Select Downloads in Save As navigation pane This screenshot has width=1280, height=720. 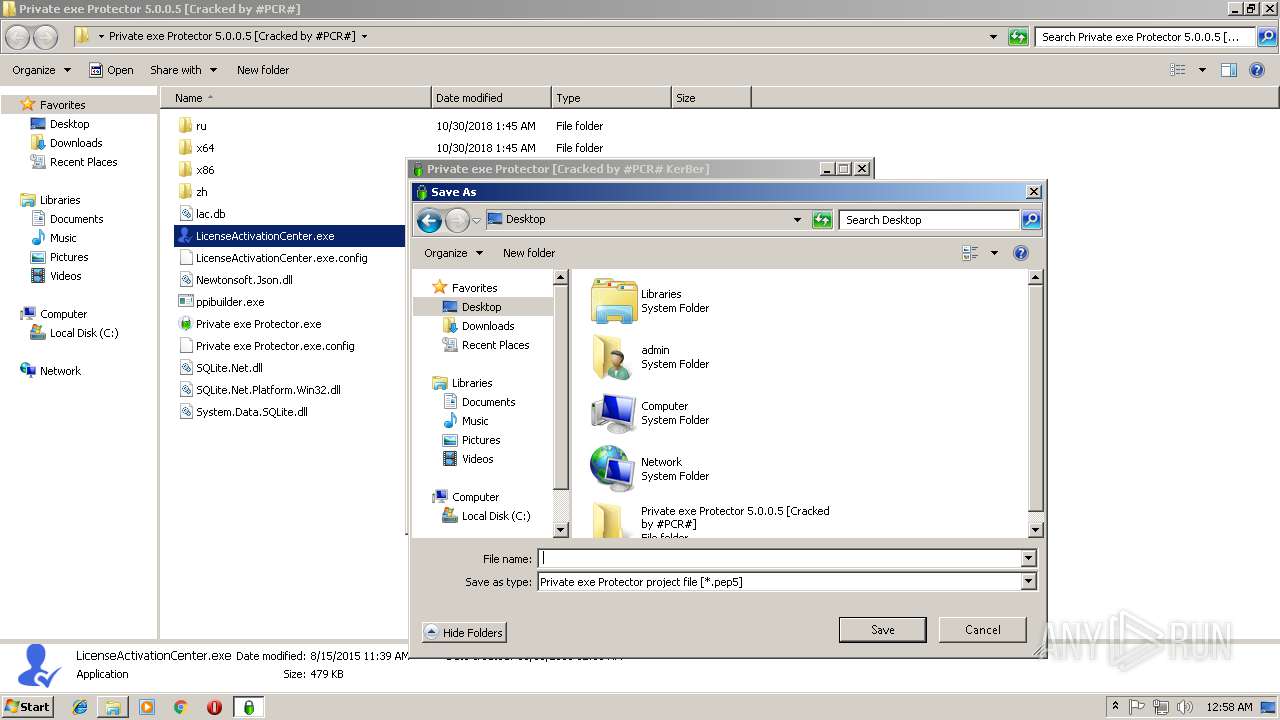(x=488, y=326)
